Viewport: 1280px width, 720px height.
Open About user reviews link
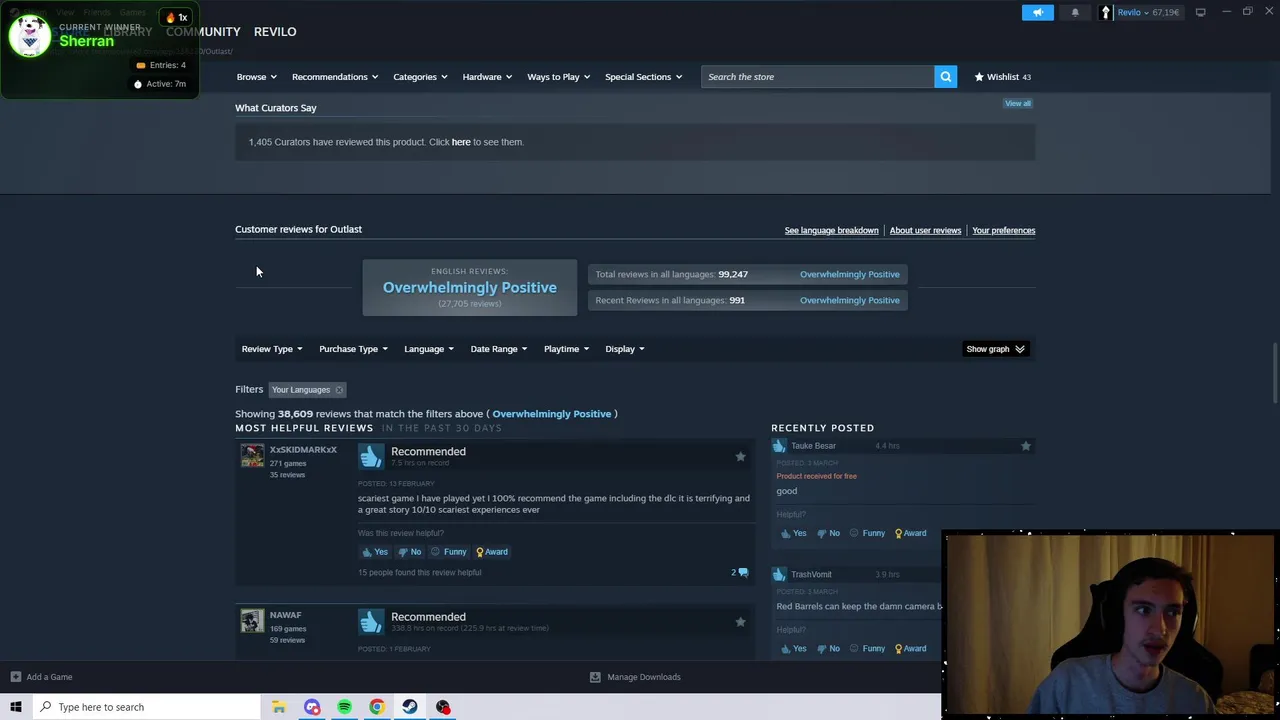tap(925, 230)
